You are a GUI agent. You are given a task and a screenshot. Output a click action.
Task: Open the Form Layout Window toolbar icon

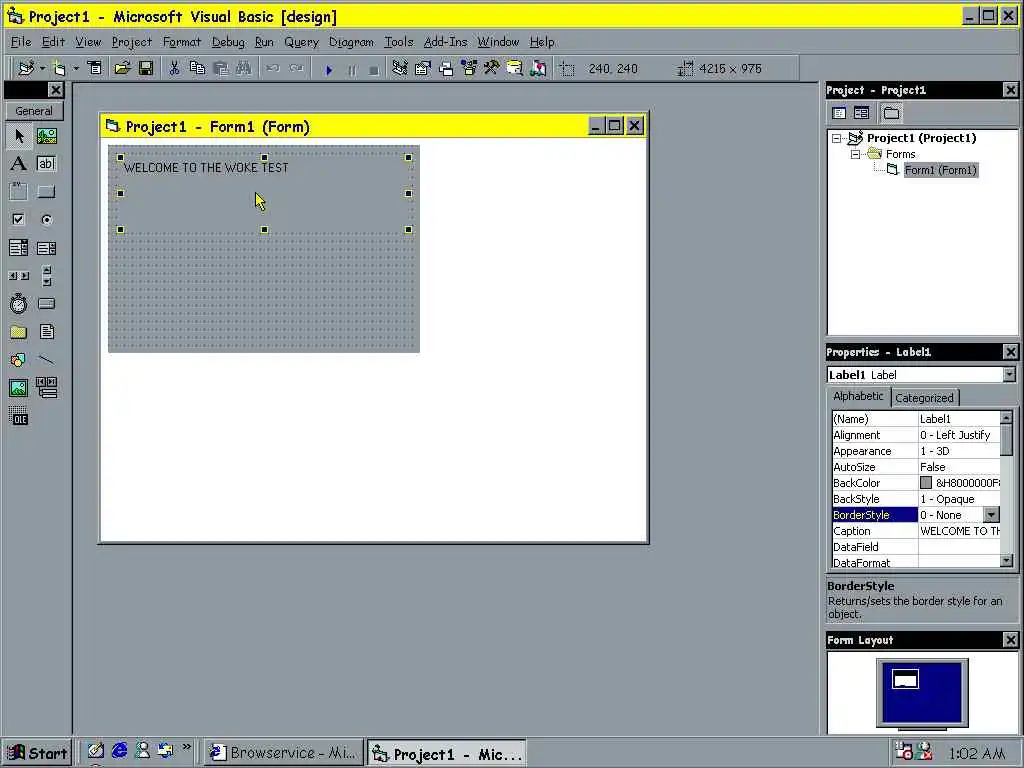point(446,68)
